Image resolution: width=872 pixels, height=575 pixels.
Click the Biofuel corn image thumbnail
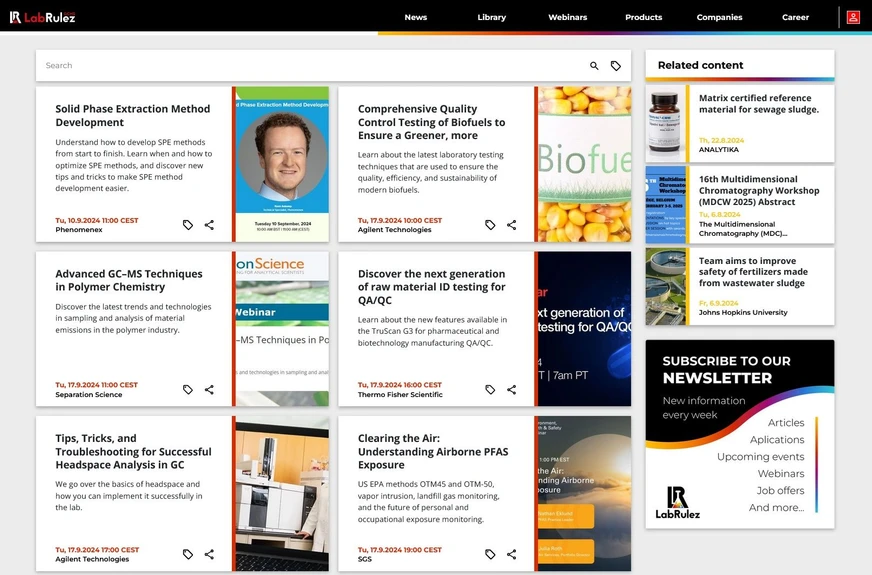point(584,164)
